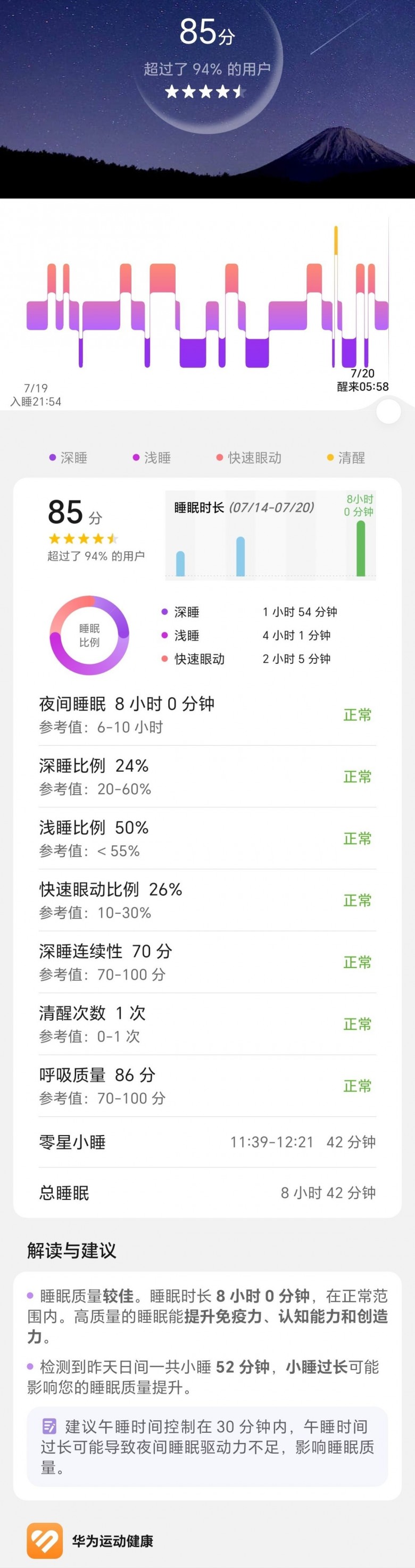Tap the Huawei Health app logo icon
The height and width of the screenshot is (1568, 415).
[x=44, y=1541]
